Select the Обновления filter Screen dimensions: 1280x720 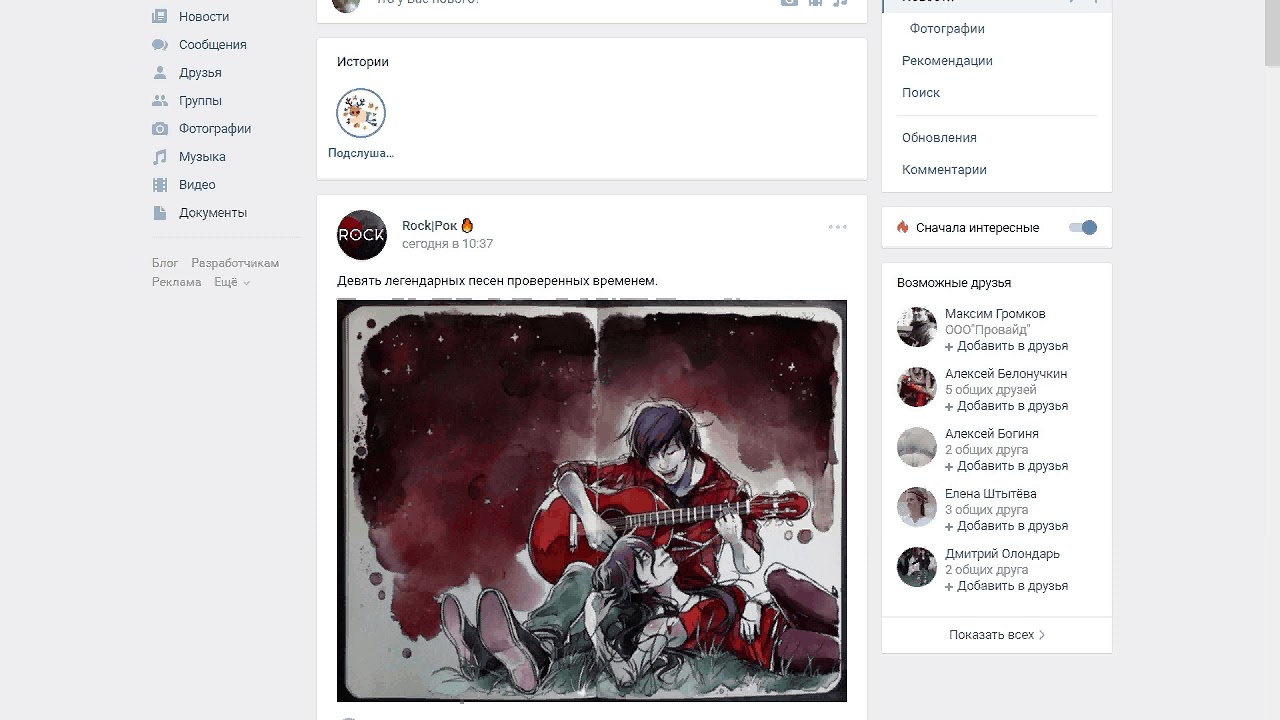[939, 138]
